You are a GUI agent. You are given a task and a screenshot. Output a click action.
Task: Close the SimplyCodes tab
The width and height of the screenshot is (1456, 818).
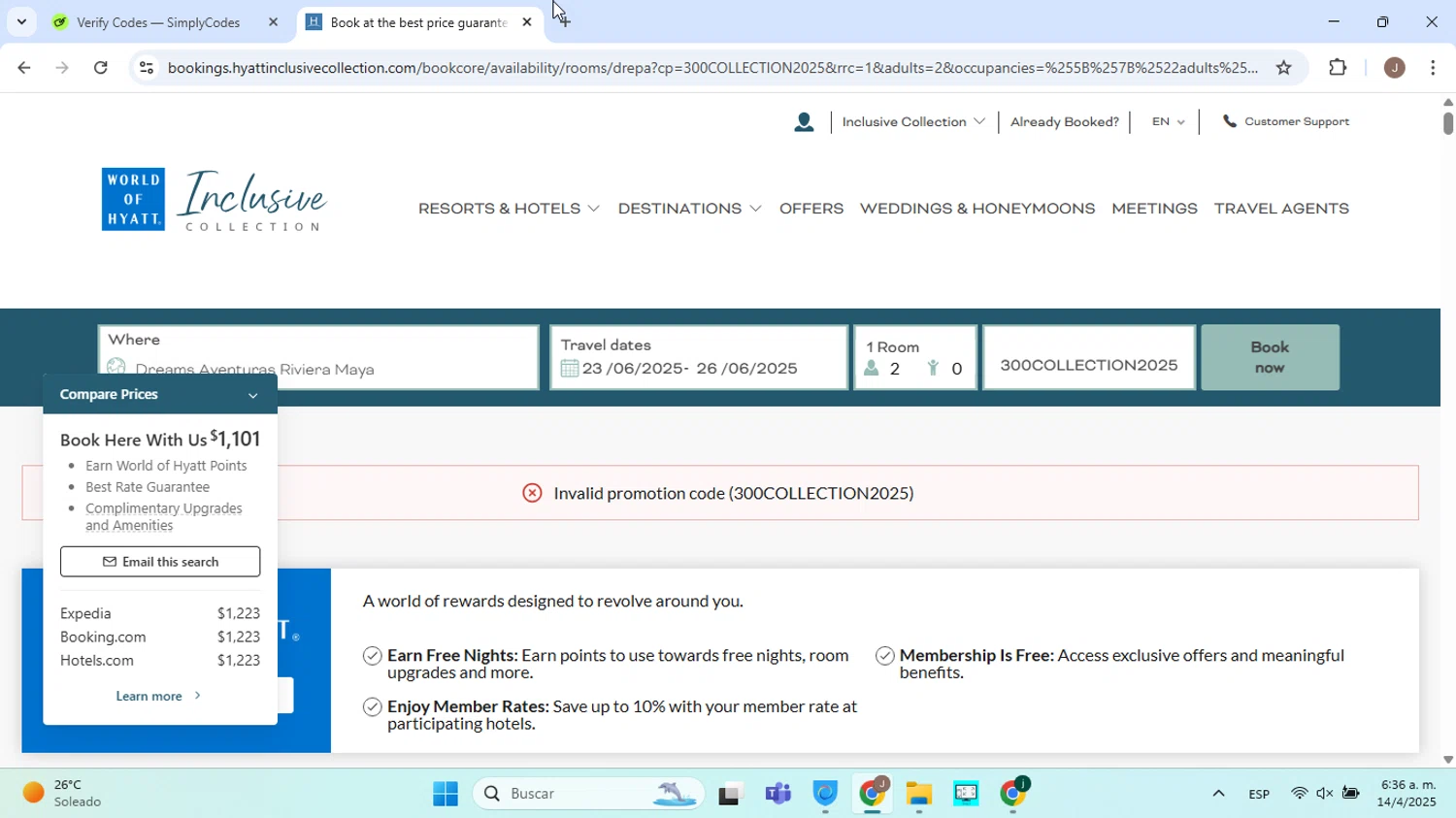click(273, 21)
